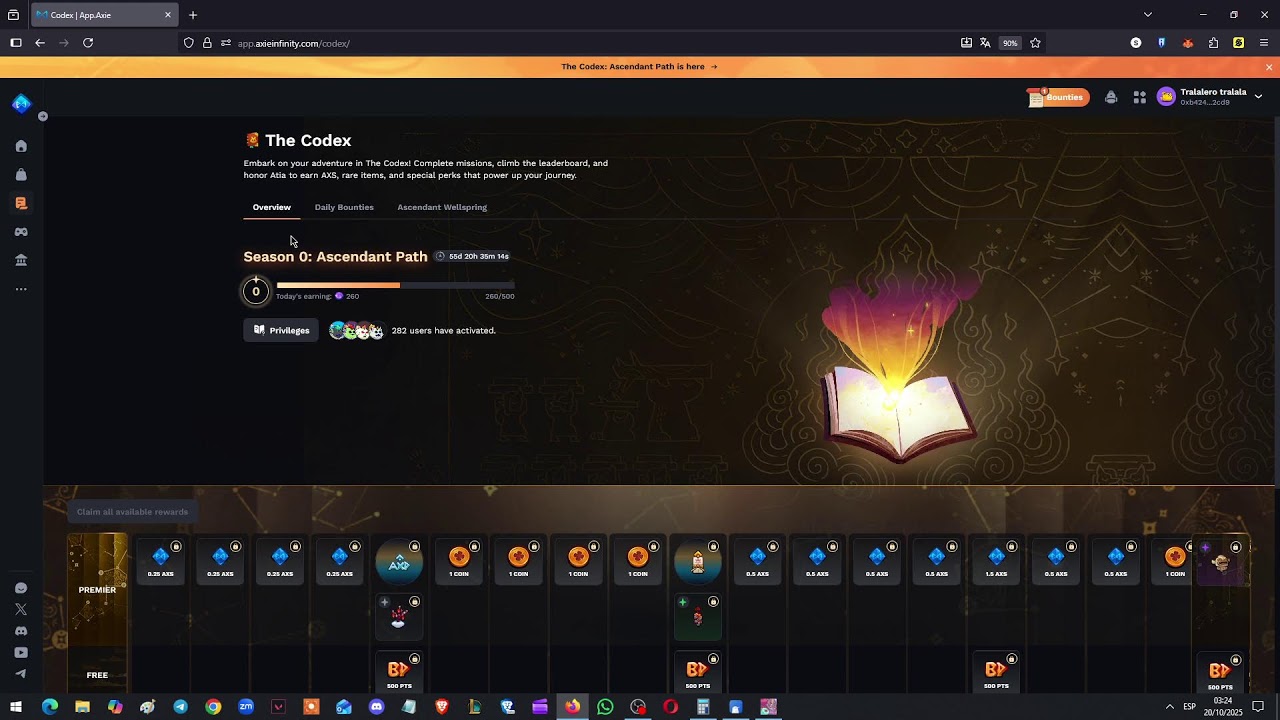
Task: Select the orange Codex scroll sidebar icon
Action: point(21,203)
